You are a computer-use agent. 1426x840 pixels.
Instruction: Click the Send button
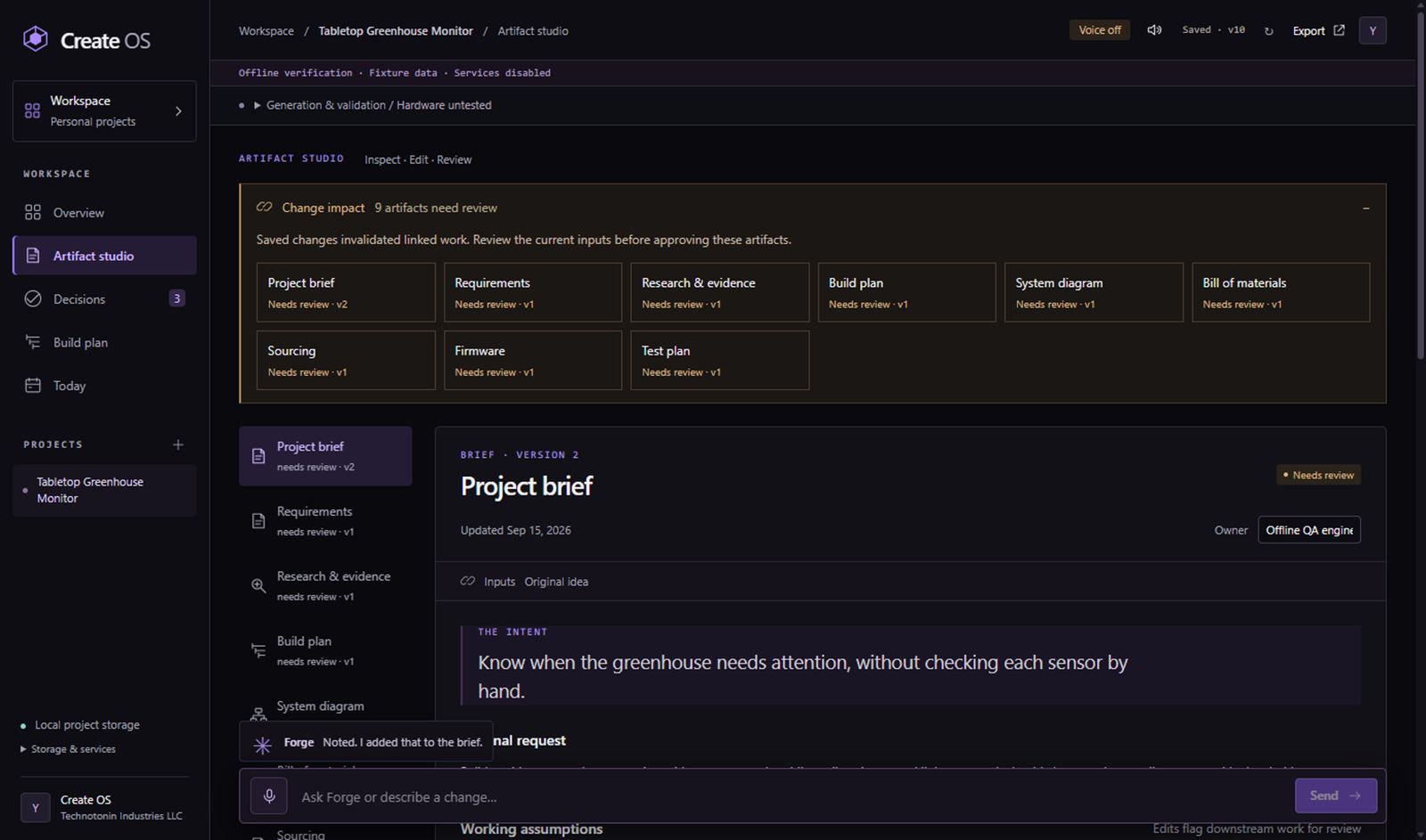pos(1335,795)
